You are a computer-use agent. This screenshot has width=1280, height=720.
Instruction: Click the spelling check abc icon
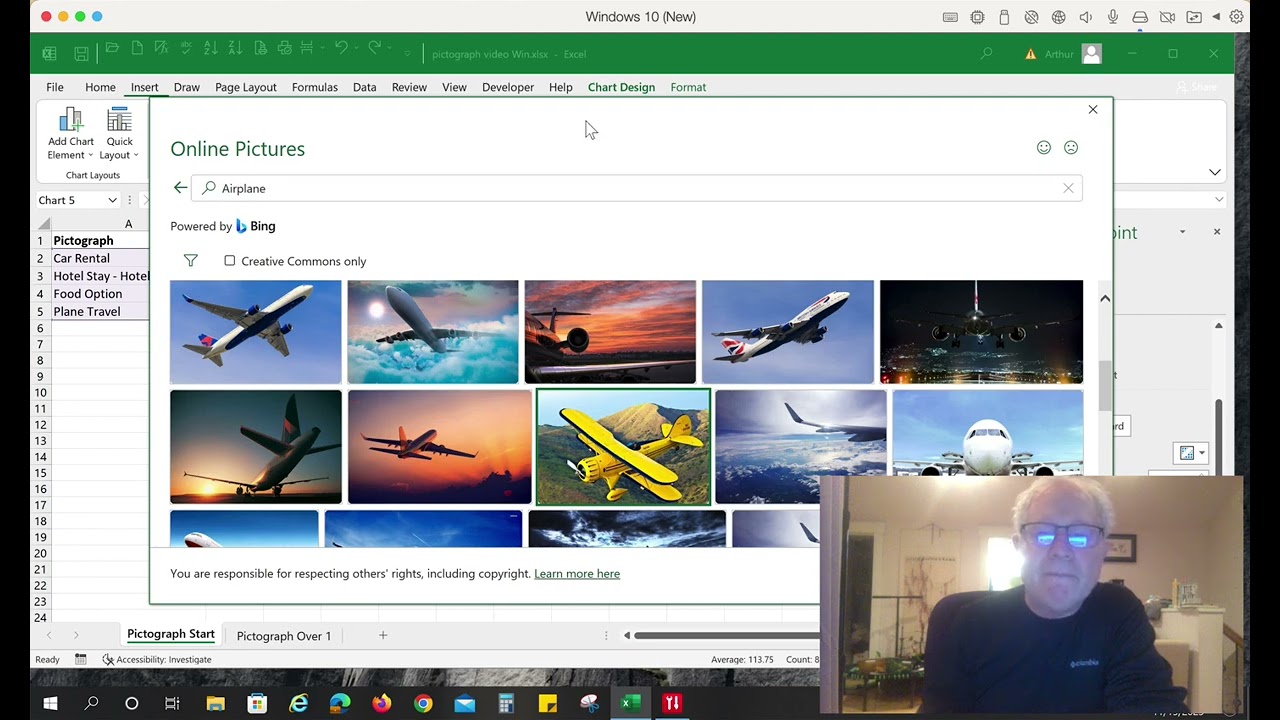[x=186, y=48]
